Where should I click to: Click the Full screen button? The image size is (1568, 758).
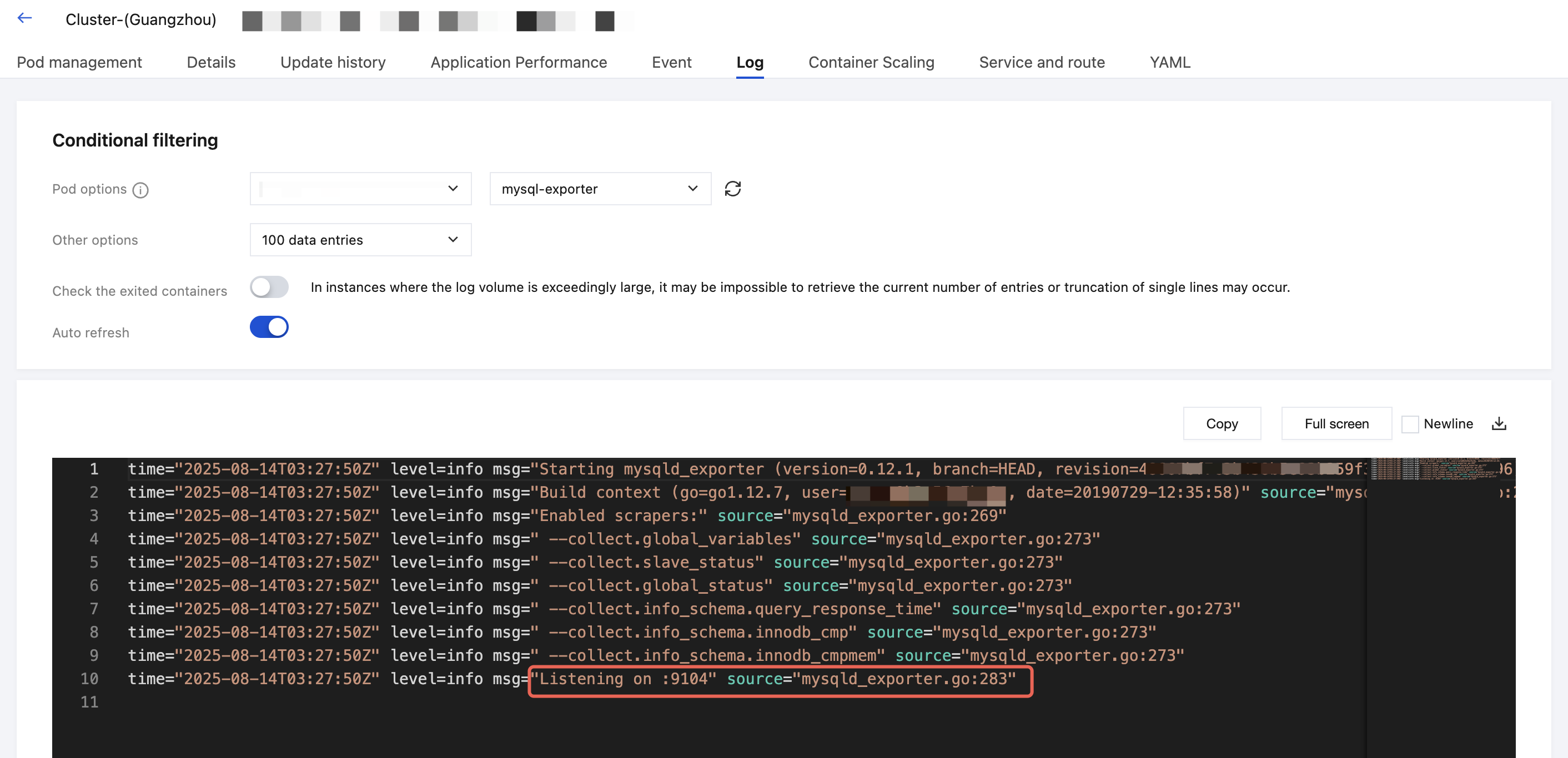tap(1335, 423)
